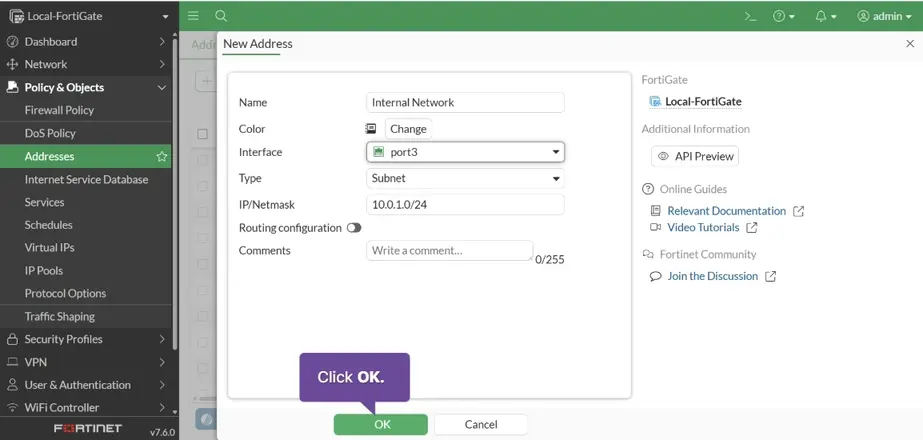The height and width of the screenshot is (440, 923).
Task: Collapse the Policy & Objects chevron
Action: pos(162,87)
